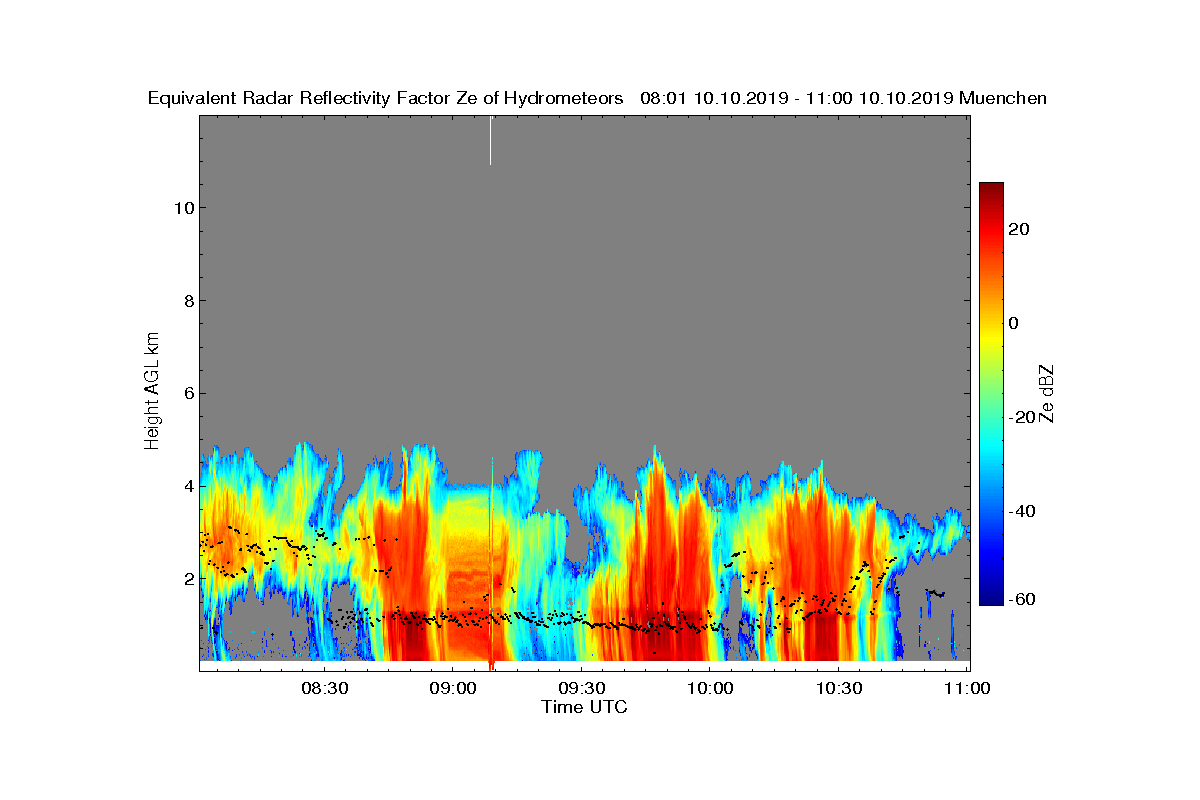The image size is (1200, 800).
Task: Click the height tick label 10
Action: 182,208
